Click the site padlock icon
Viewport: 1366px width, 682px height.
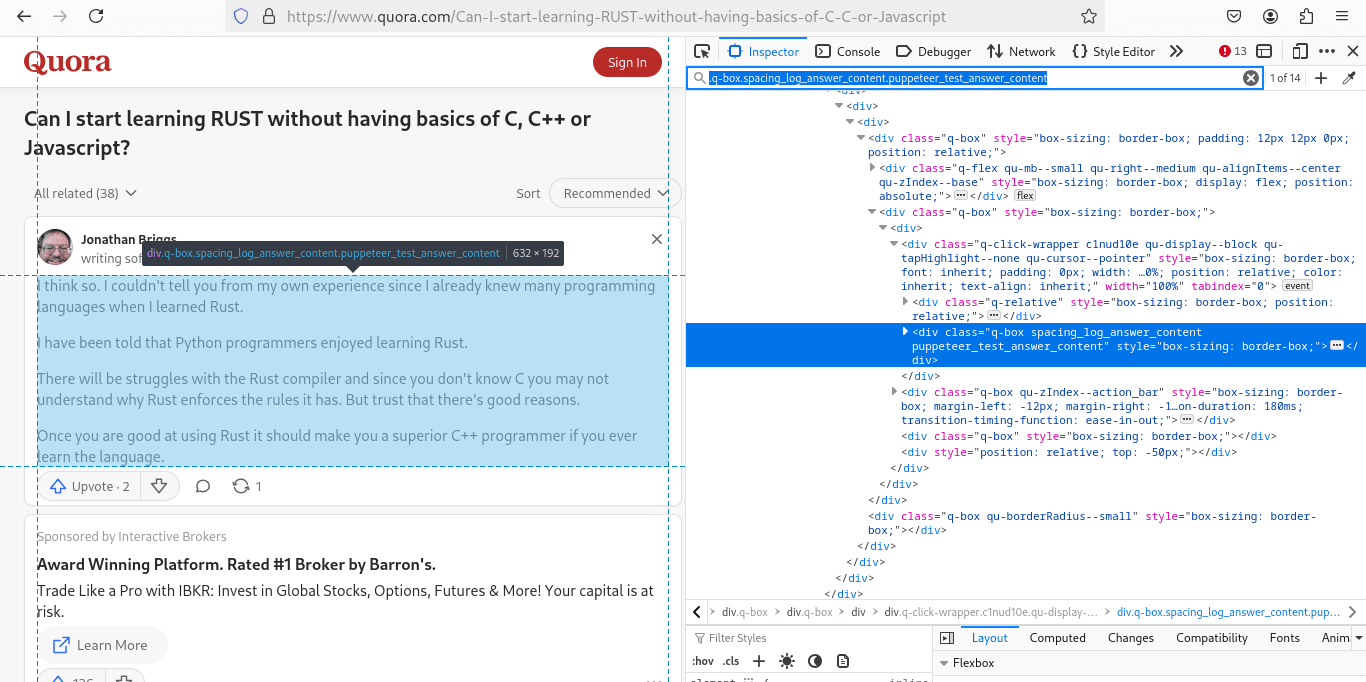click(268, 16)
